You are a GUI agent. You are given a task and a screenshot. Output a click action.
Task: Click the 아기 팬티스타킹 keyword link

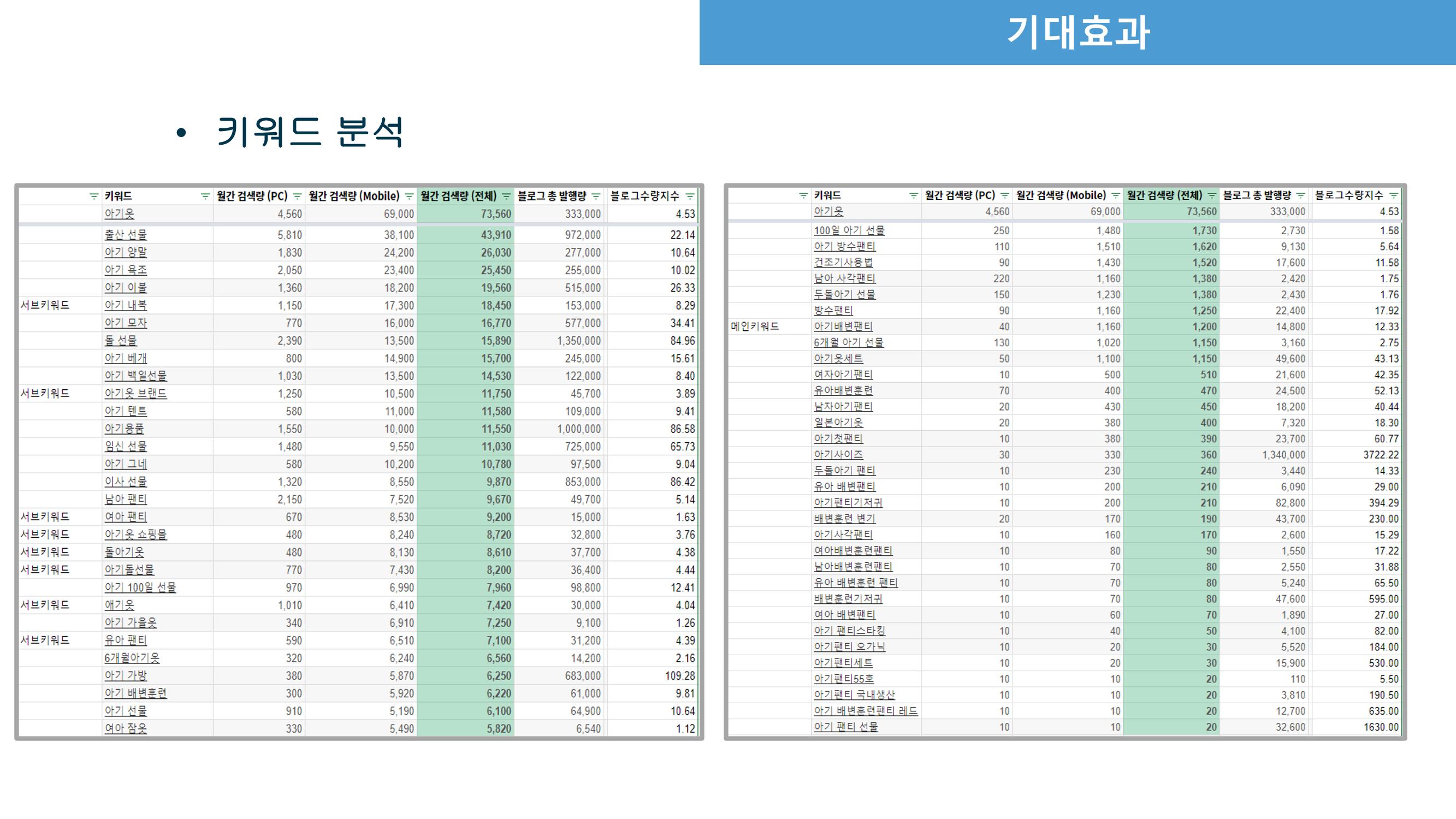coord(850,631)
